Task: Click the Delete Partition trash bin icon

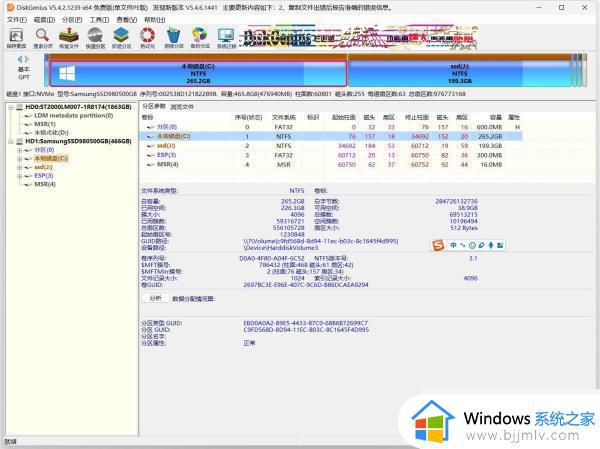Action: tap(174, 38)
